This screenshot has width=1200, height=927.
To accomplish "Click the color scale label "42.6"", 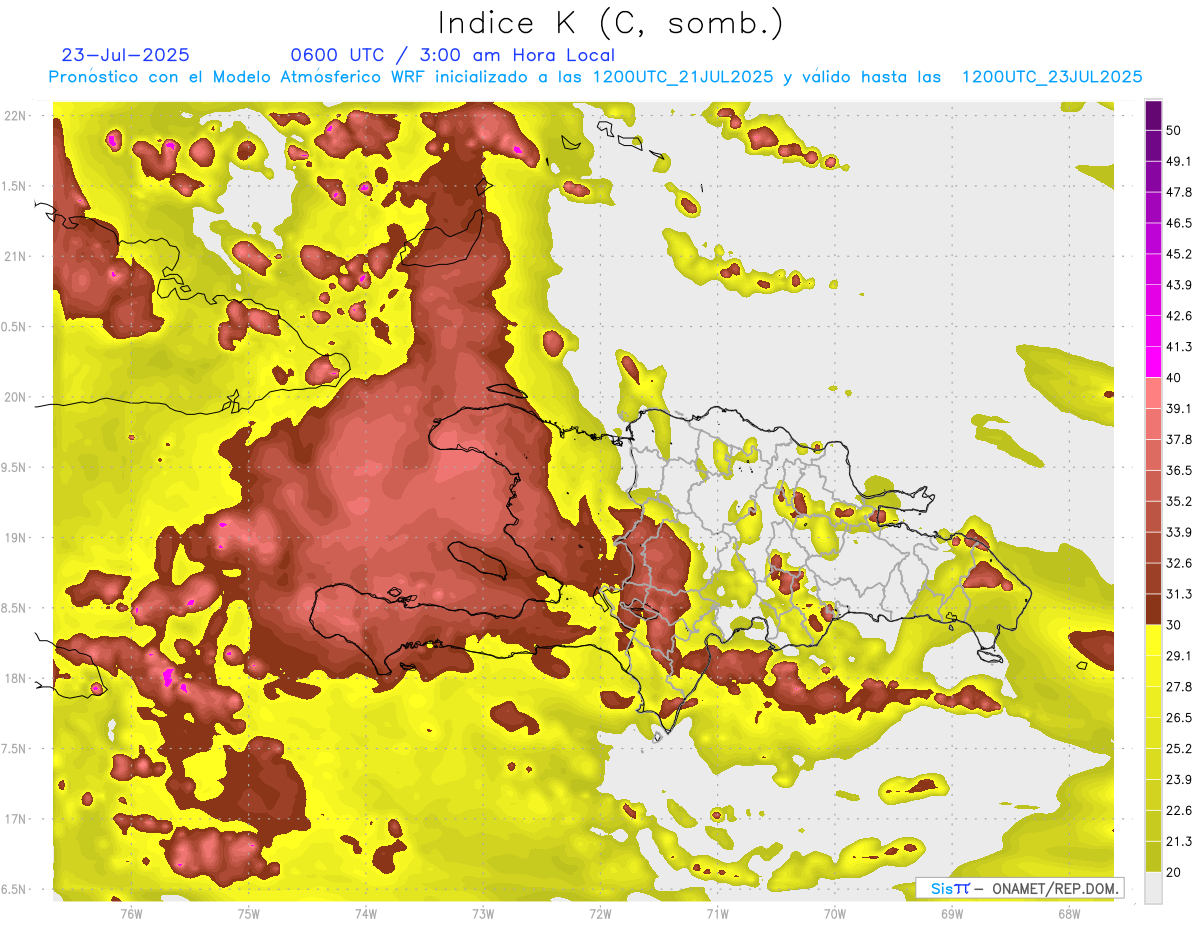I will point(1179,315).
